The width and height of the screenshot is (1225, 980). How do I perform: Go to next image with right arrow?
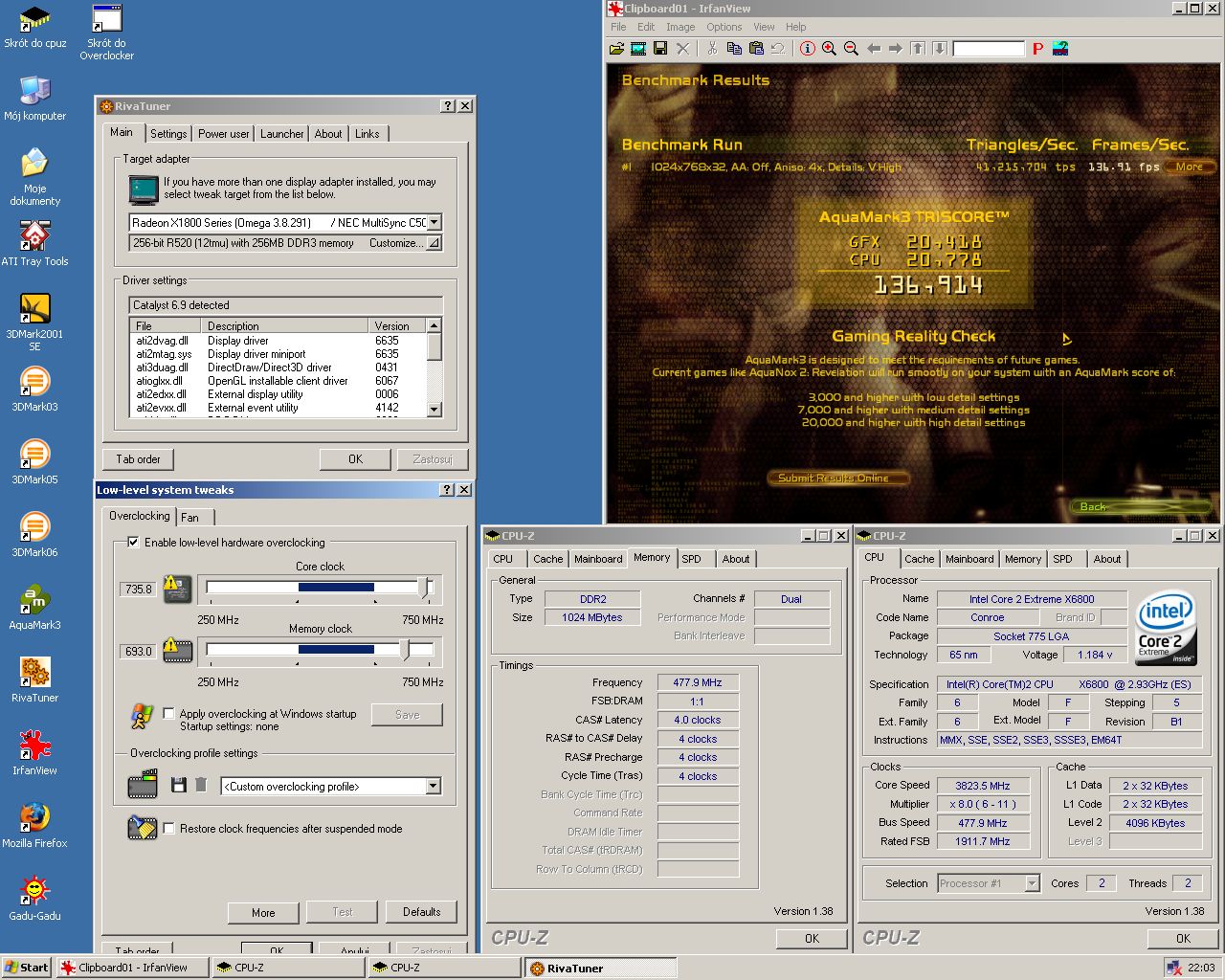pyautogui.click(x=896, y=49)
